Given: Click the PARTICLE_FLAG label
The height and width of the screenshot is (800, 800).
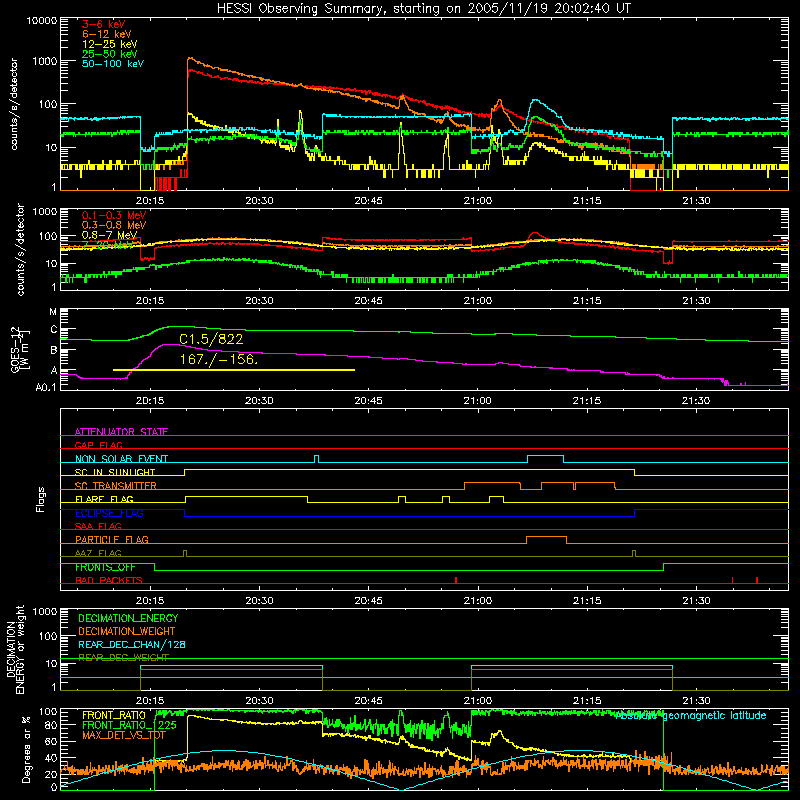Looking at the screenshot, I should point(112,539).
